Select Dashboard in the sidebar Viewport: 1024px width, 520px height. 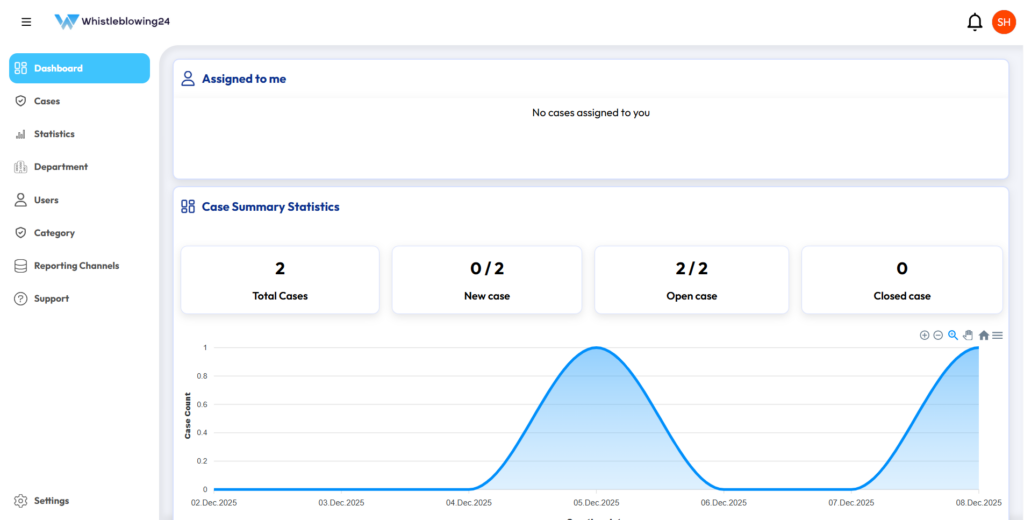(x=79, y=68)
